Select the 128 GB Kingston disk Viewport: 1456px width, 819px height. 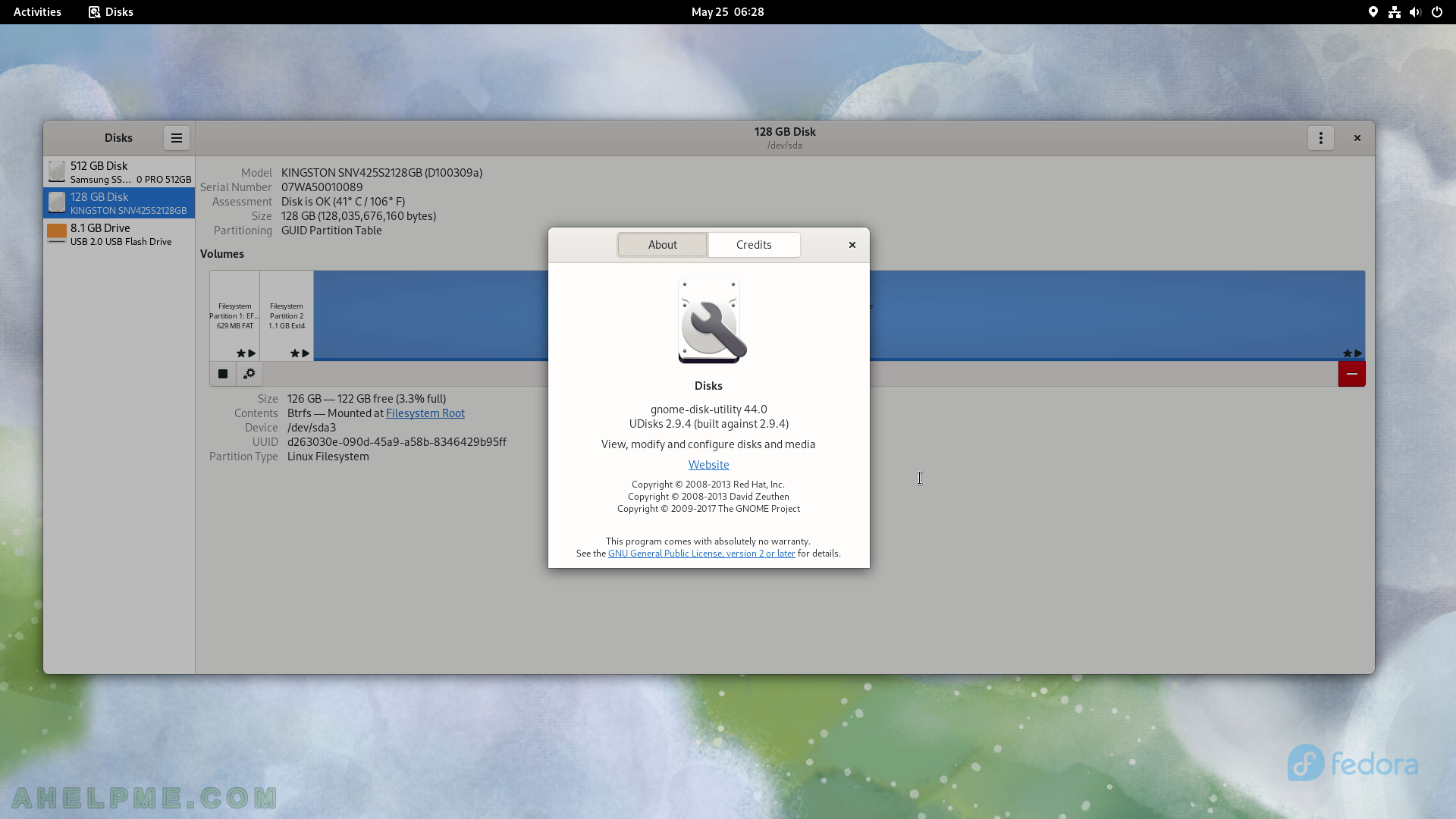119,203
